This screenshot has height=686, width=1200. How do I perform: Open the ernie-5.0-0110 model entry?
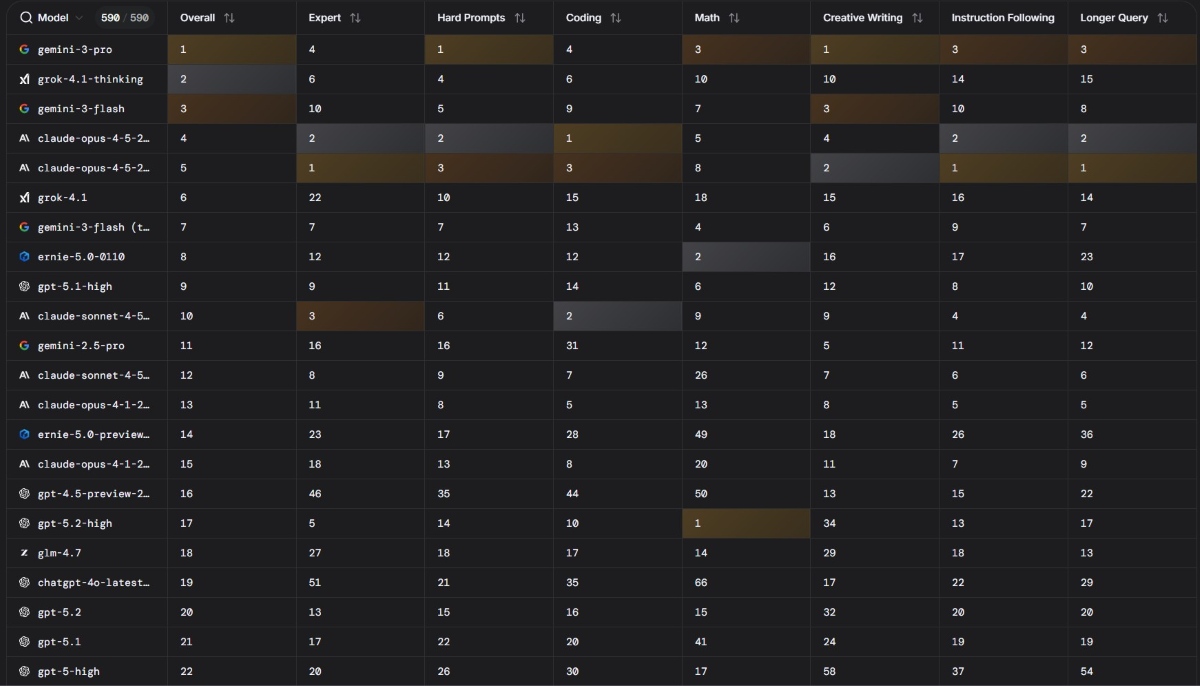(x=81, y=257)
